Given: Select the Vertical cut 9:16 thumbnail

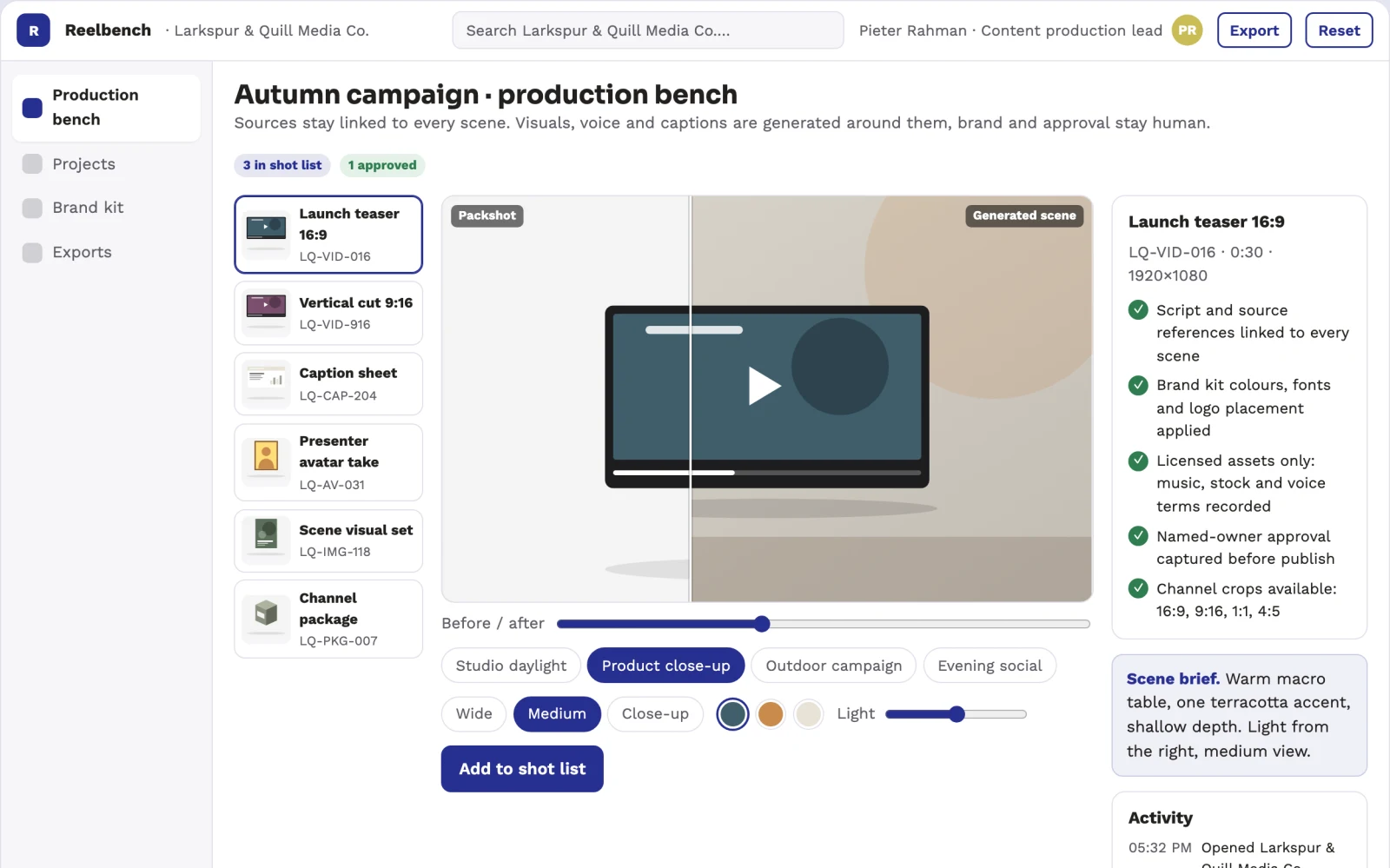Looking at the screenshot, I should [266, 313].
